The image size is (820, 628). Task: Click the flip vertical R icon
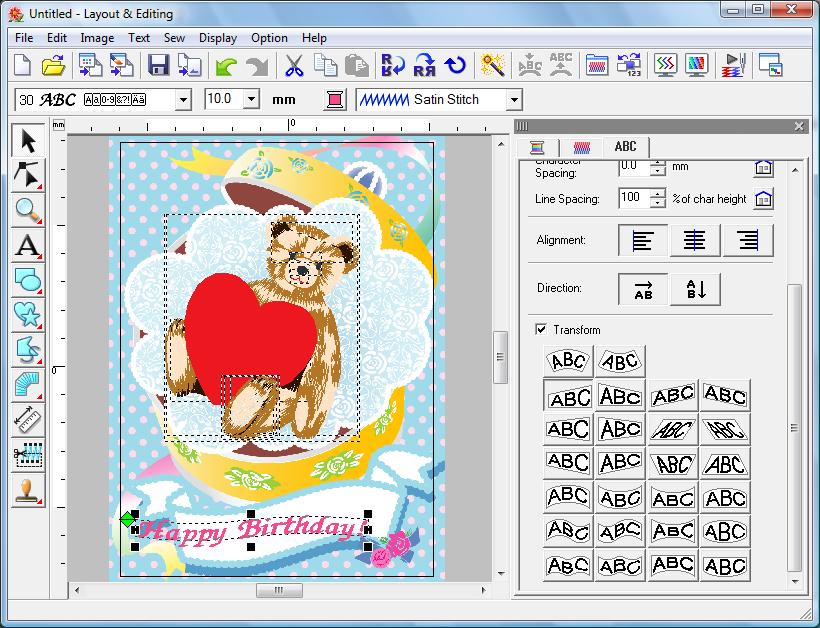(x=392, y=66)
